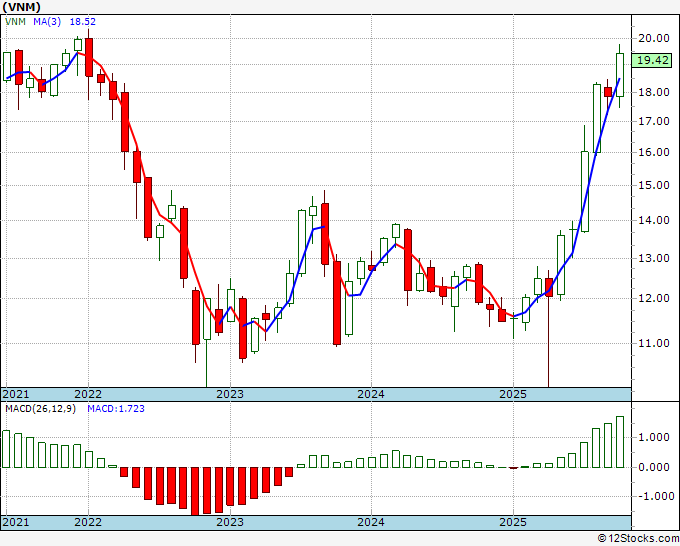Click the 12Stocks.com copyright link
680x546 pixels.
(x=639, y=539)
